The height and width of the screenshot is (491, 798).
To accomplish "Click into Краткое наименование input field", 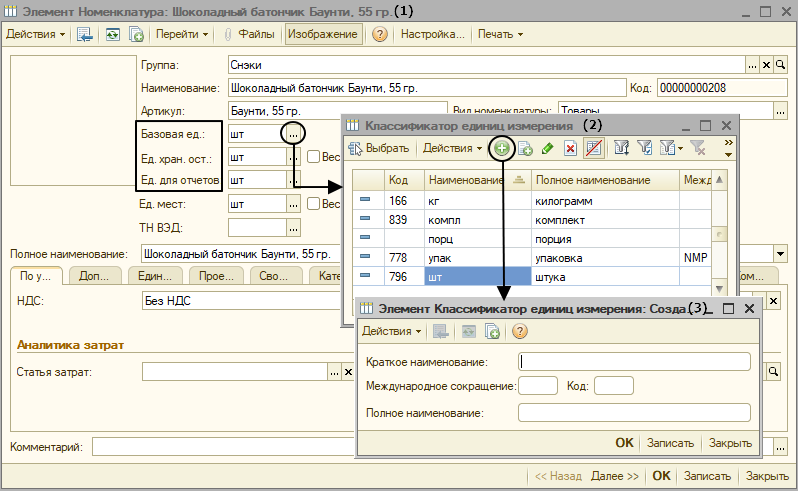I will tap(634, 362).
